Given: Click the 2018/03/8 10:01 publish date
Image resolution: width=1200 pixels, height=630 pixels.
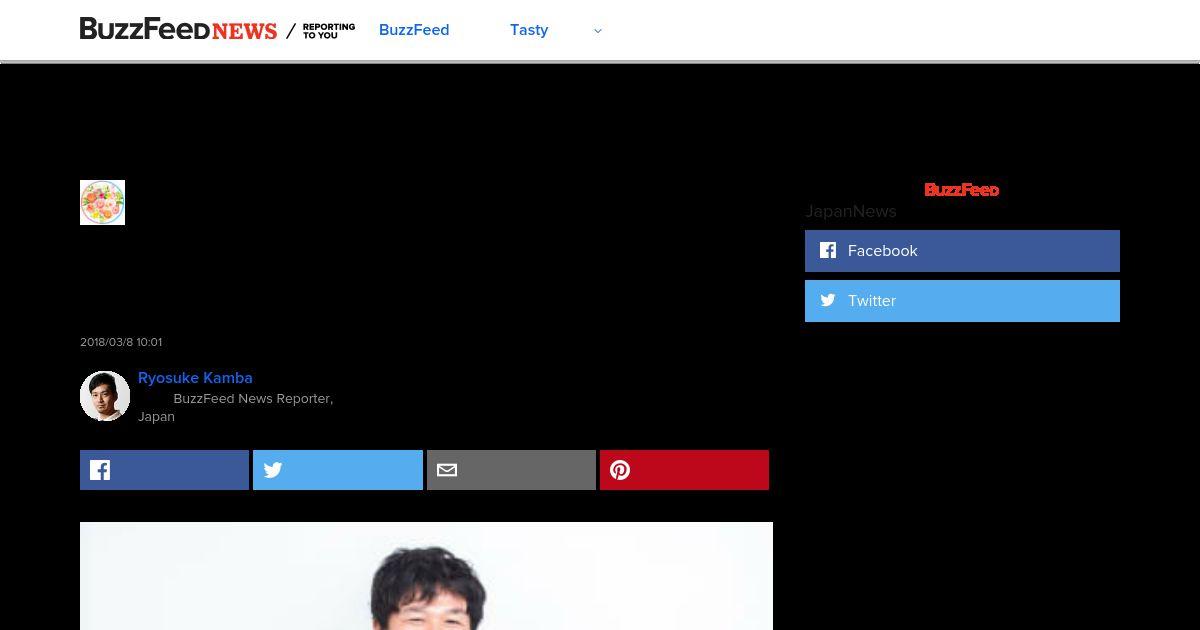Looking at the screenshot, I should tap(121, 342).
